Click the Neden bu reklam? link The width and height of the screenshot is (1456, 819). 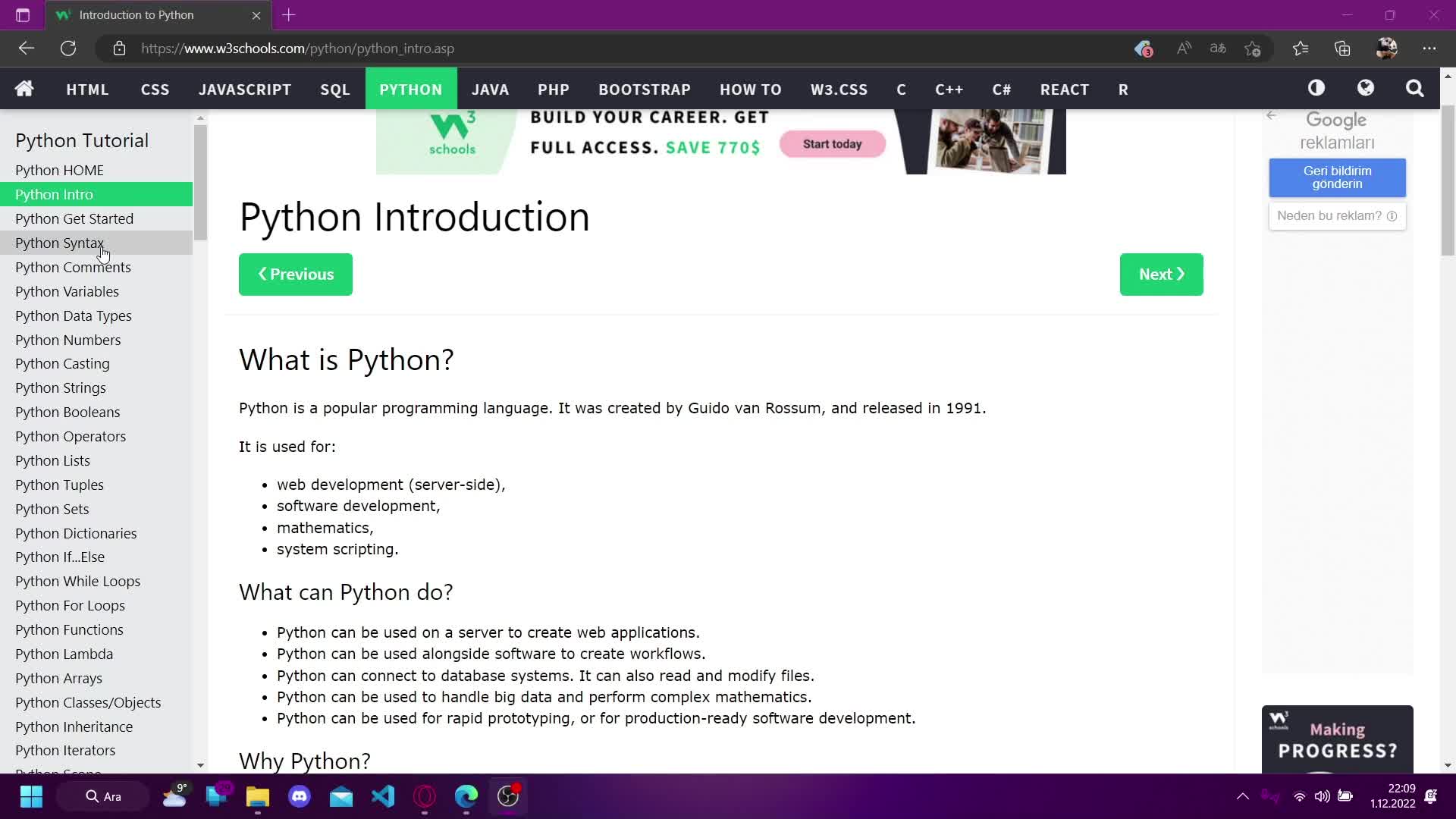pyautogui.click(x=1337, y=216)
